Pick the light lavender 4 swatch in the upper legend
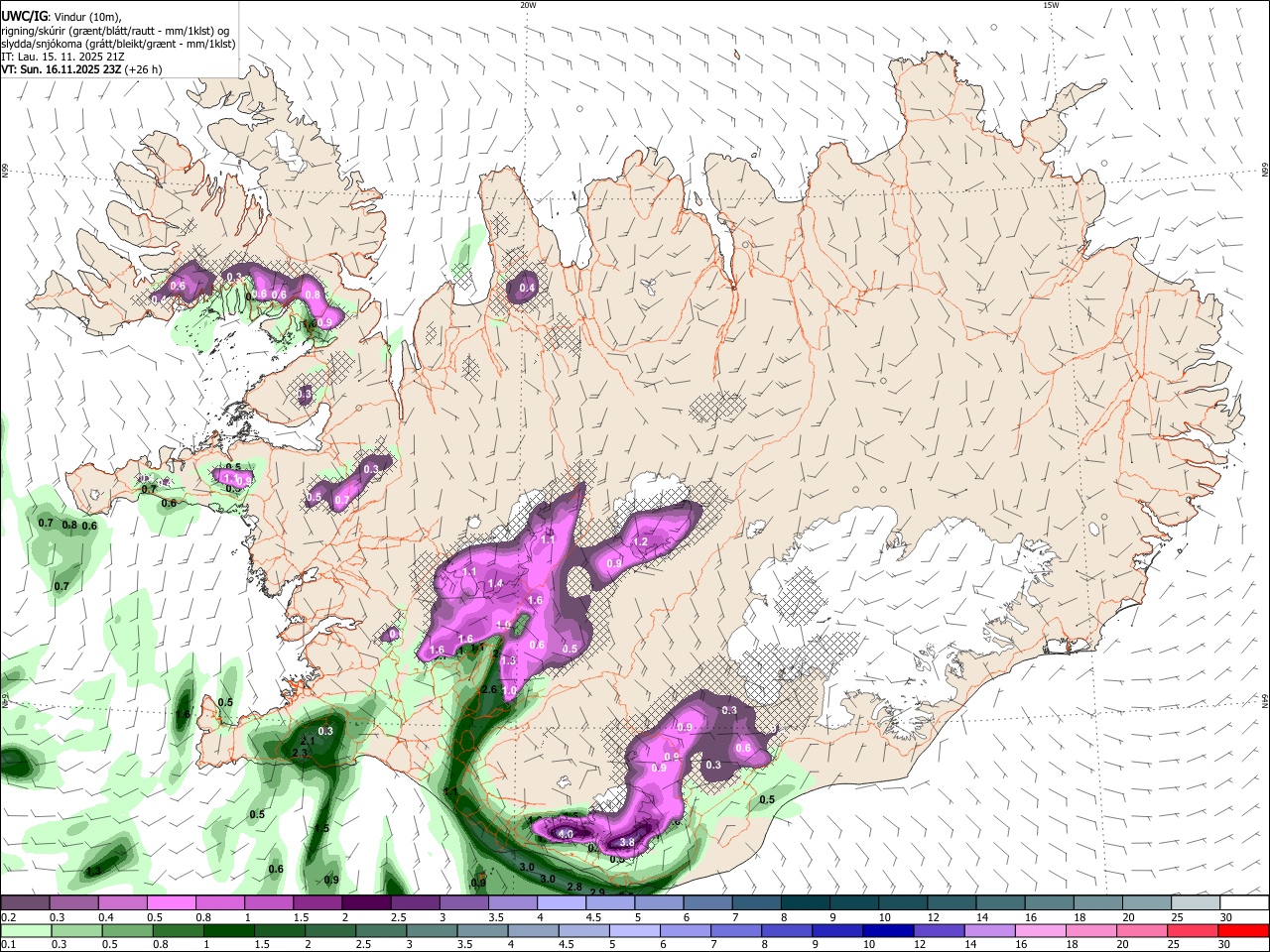This screenshot has width=1270, height=952. [562, 903]
